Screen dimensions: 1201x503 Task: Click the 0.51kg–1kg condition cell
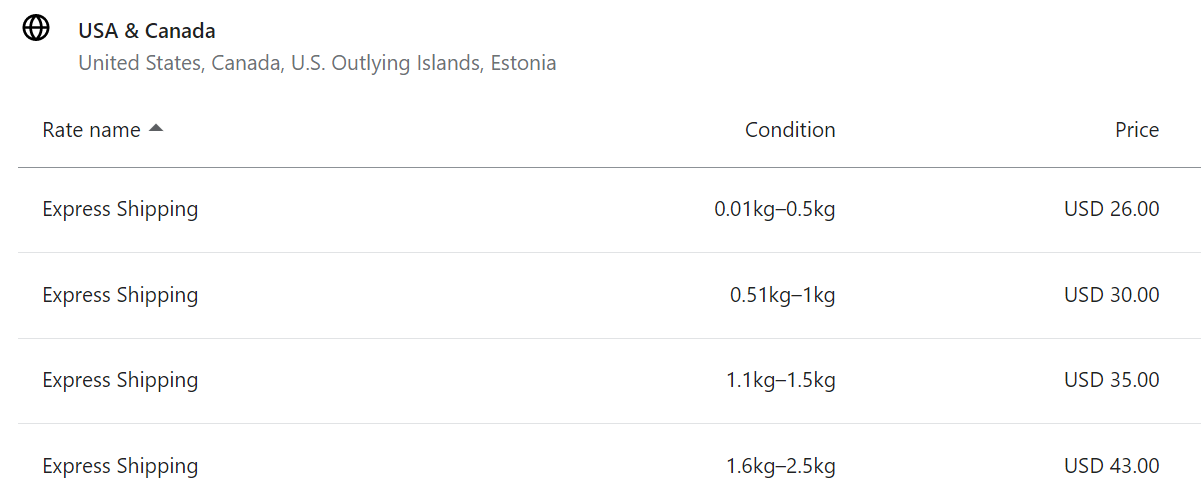783,295
